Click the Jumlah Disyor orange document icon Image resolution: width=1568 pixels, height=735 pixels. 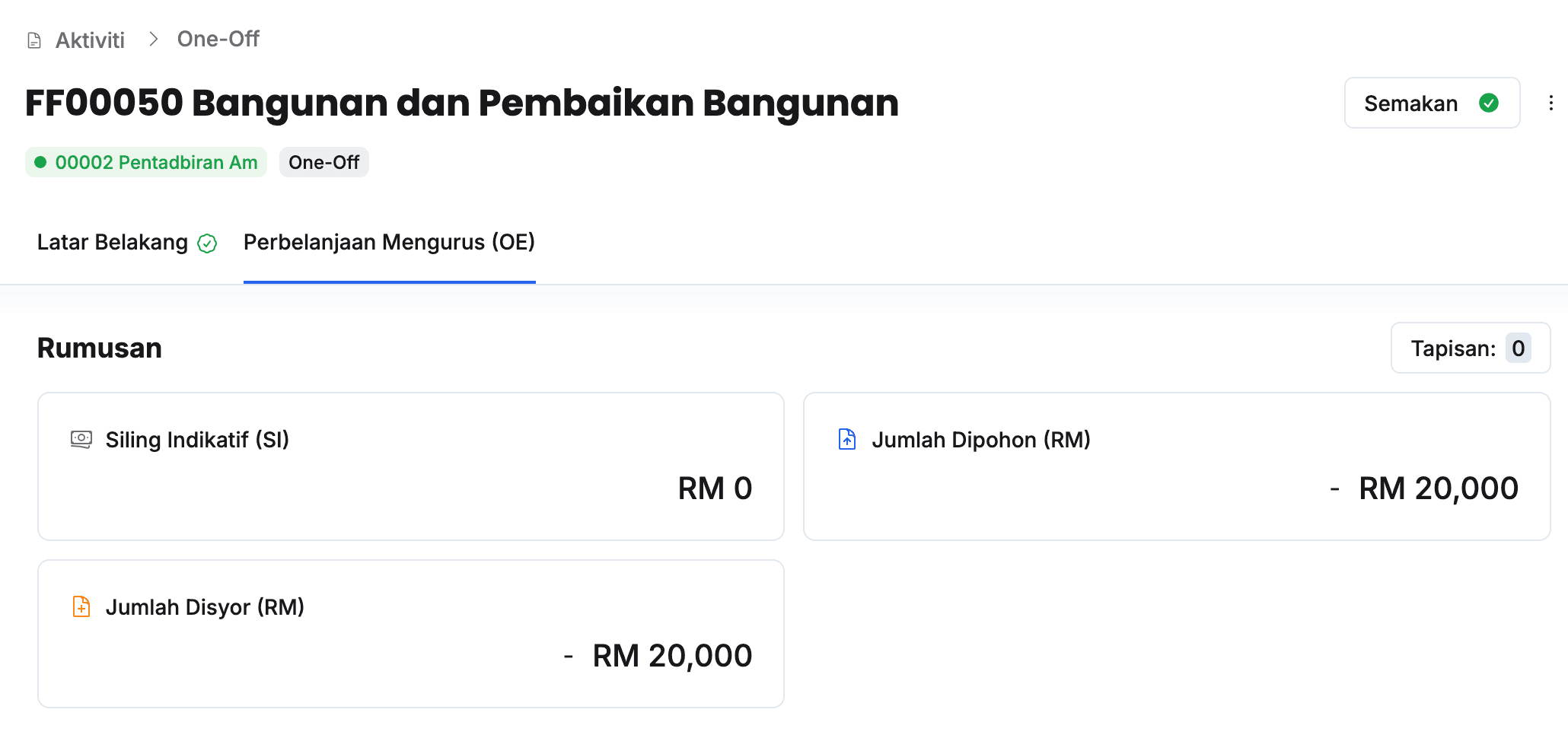81,607
